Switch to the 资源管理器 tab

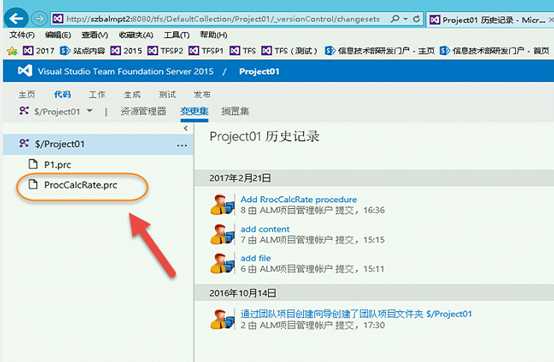[x=143, y=112]
